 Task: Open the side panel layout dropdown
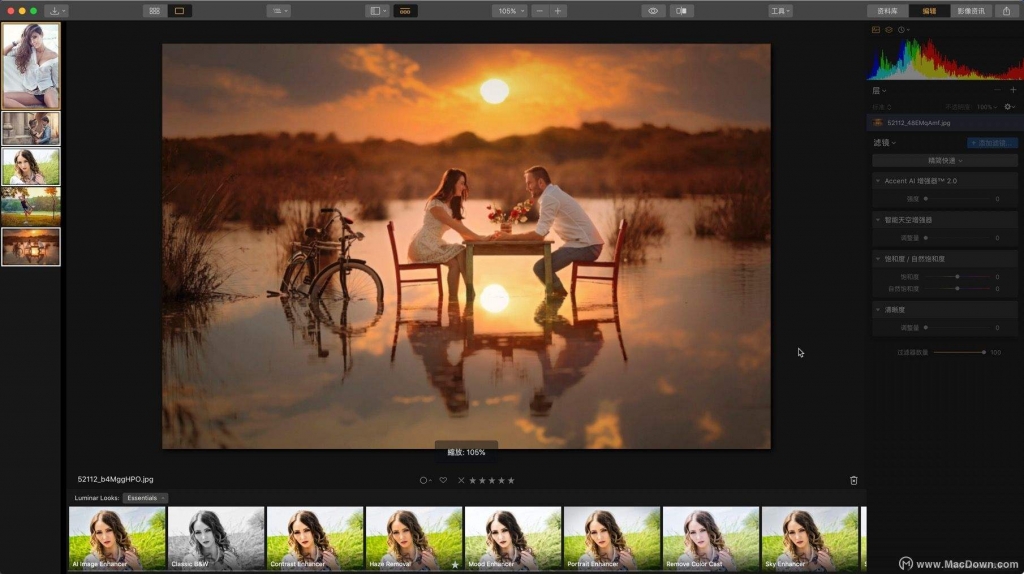tap(378, 11)
